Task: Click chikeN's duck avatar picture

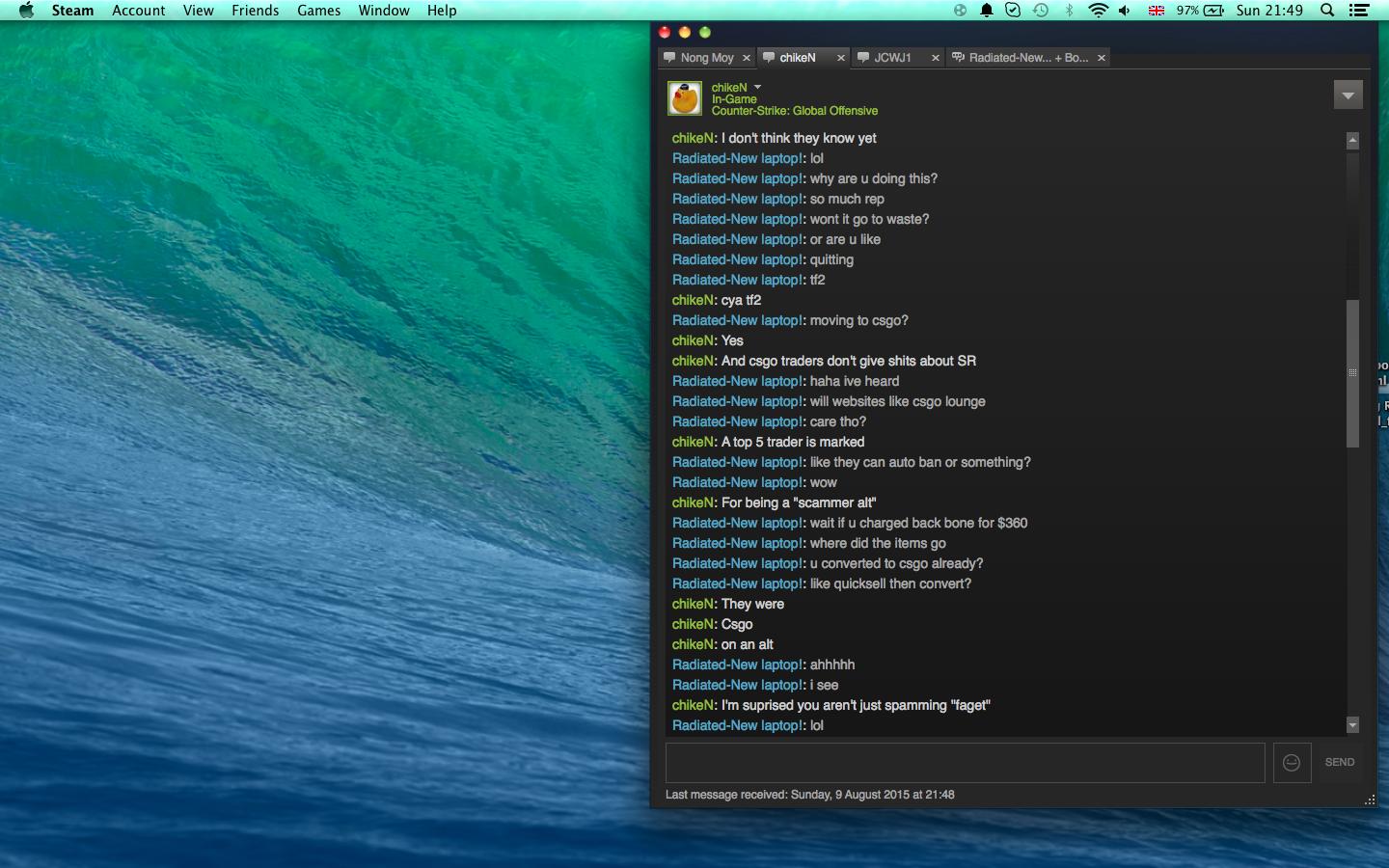Action: coord(685,98)
